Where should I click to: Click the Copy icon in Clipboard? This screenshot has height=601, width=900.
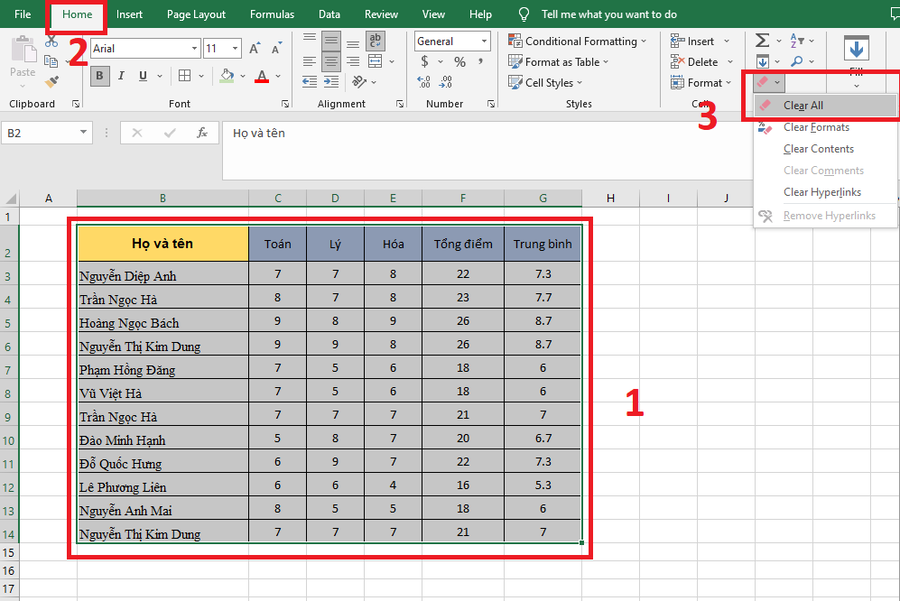point(51,61)
